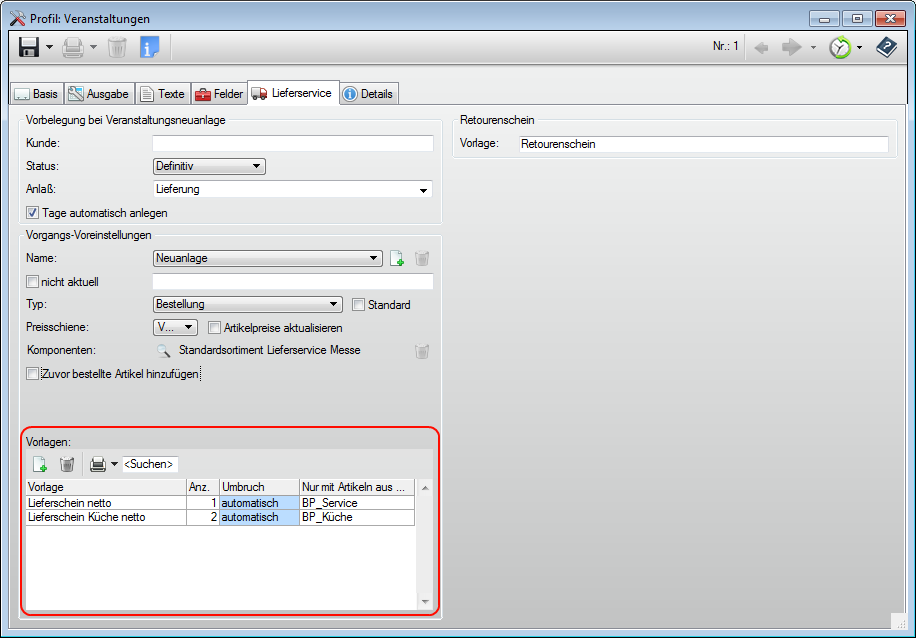Click the clock history icon in toolbar

point(840,47)
